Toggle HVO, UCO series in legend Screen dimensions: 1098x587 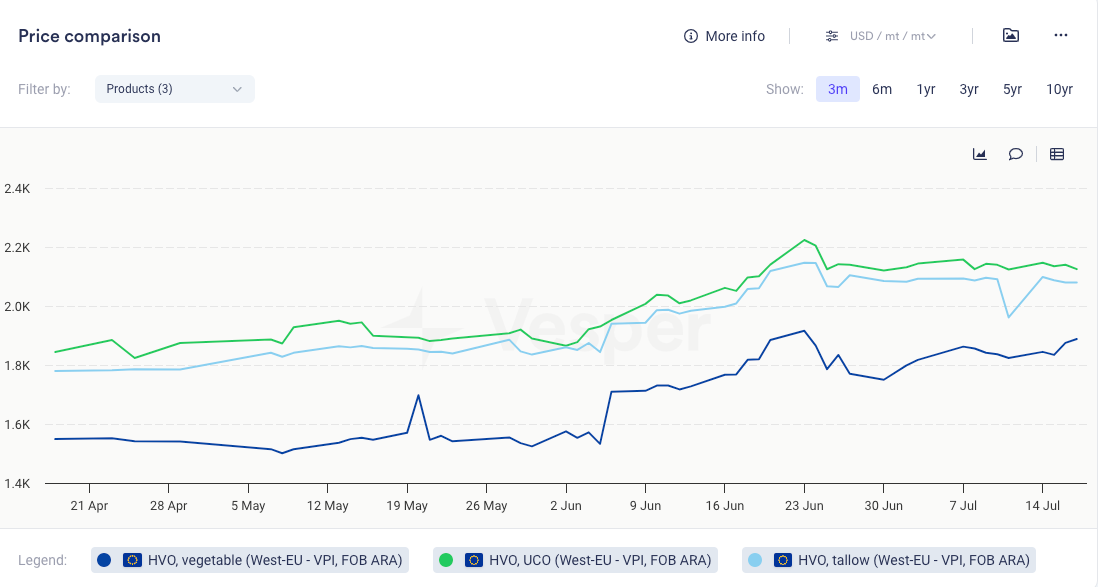tap(599, 560)
